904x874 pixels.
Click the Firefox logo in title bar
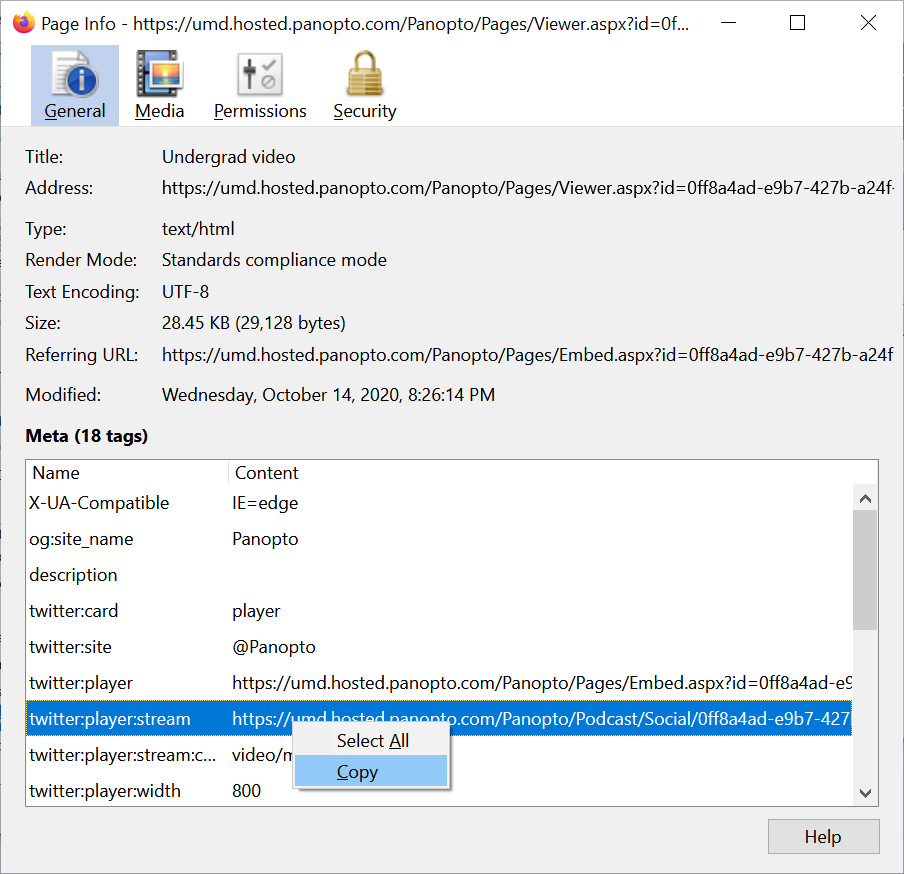(24, 23)
